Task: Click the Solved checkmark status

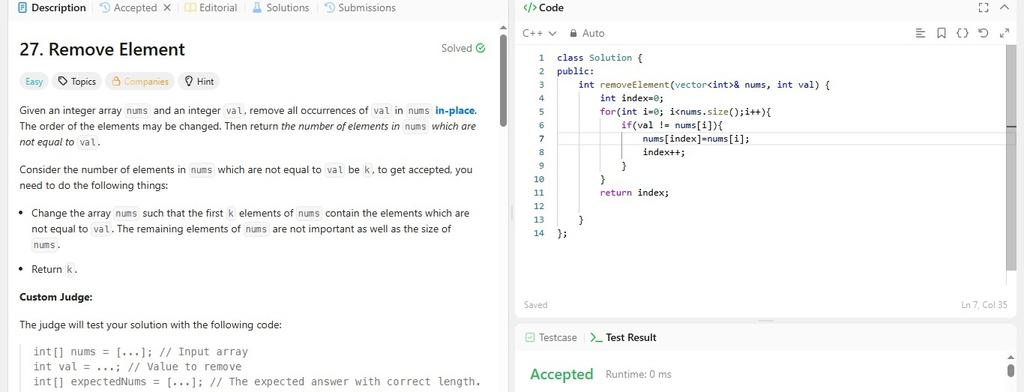Action: click(463, 48)
